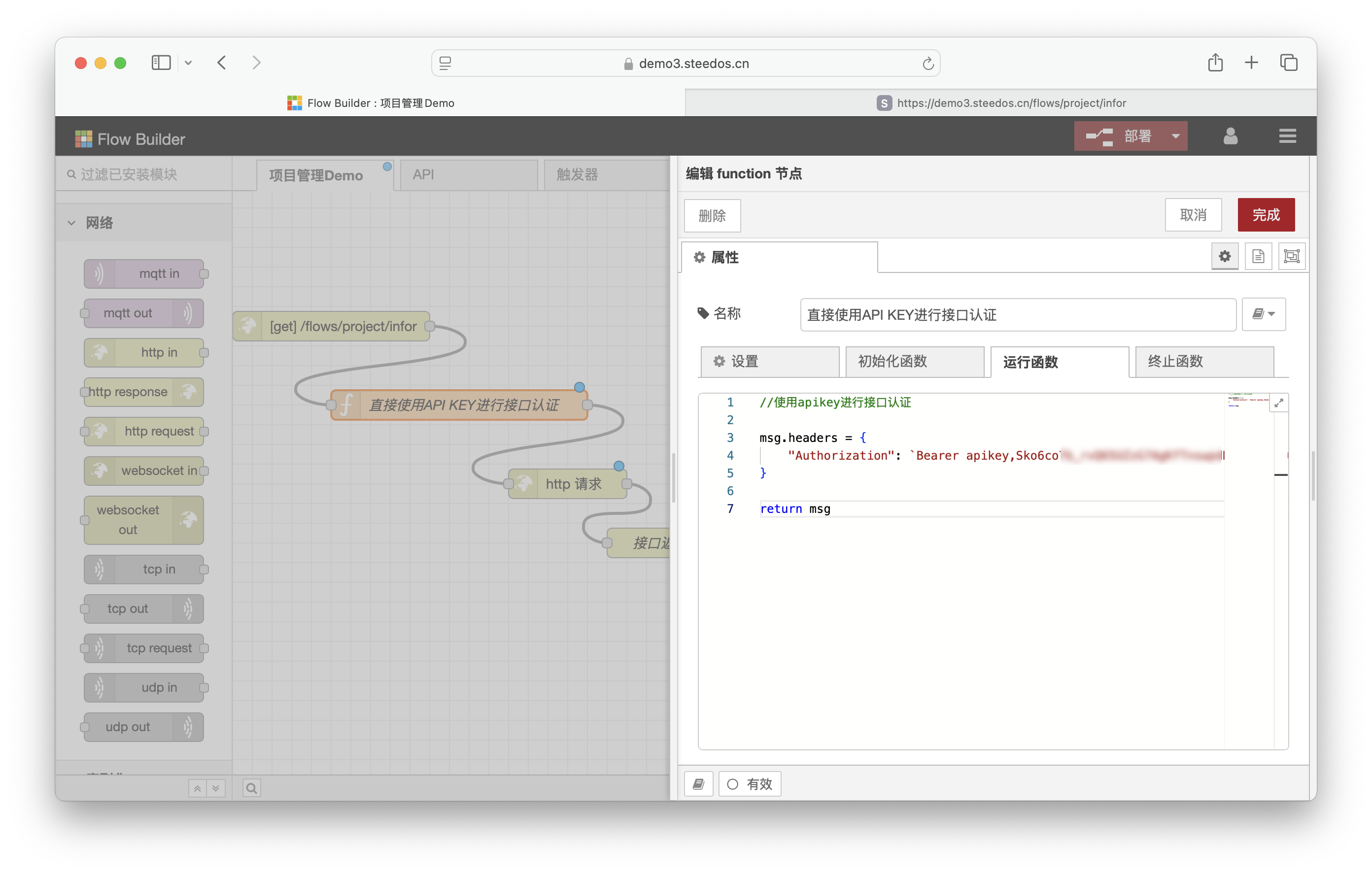This screenshot has width=1372, height=874.
Task: Select the websocket in palette node
Action: coord(143,471)
